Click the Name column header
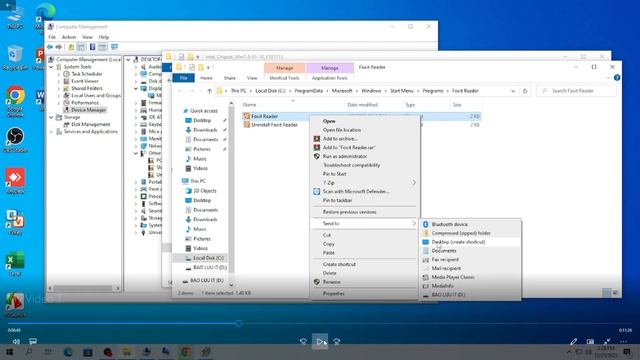This screenshot has height=360, width=640. tap(249, 105)
